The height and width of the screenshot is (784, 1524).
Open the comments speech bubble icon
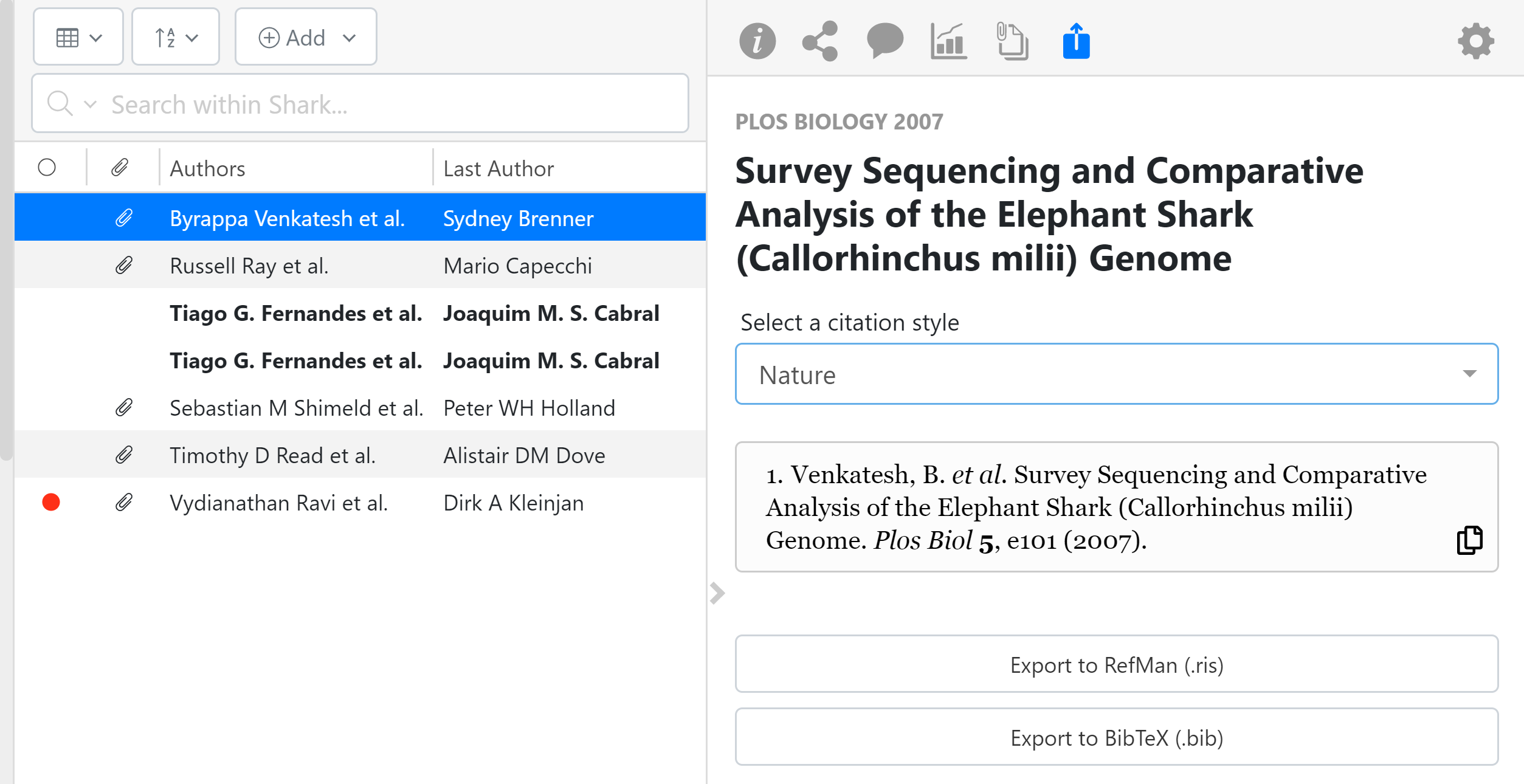pos(884,41)
